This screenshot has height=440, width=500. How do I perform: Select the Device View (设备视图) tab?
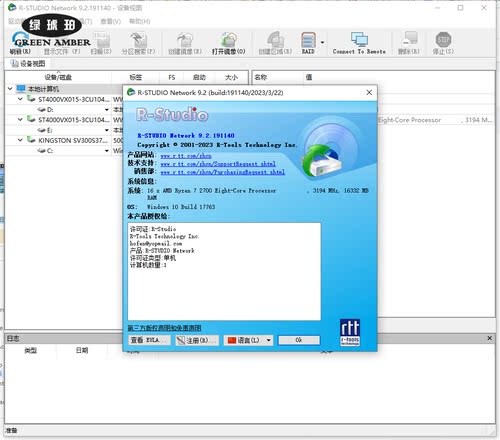click(x=28, y=64)
